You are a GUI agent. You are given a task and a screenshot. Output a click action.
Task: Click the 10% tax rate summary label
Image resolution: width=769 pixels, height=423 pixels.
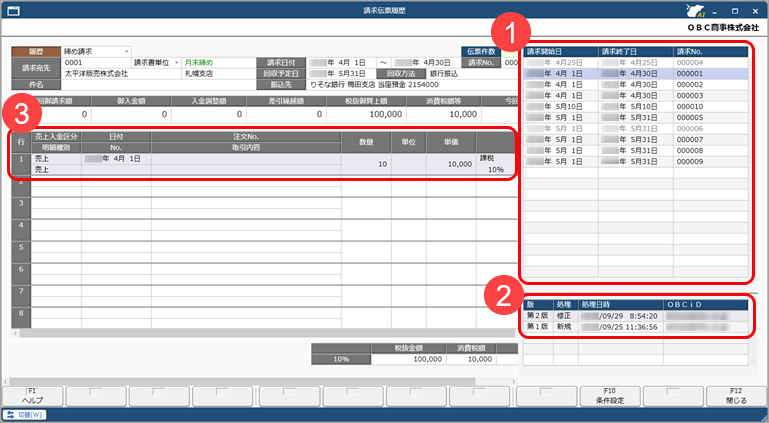click(x=341, y=359)
